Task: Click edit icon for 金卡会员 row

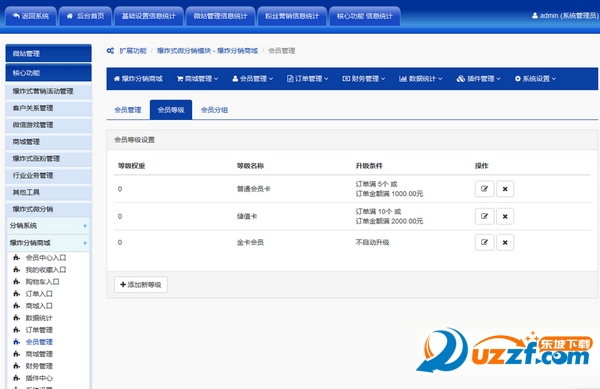Action: point(484,242)
